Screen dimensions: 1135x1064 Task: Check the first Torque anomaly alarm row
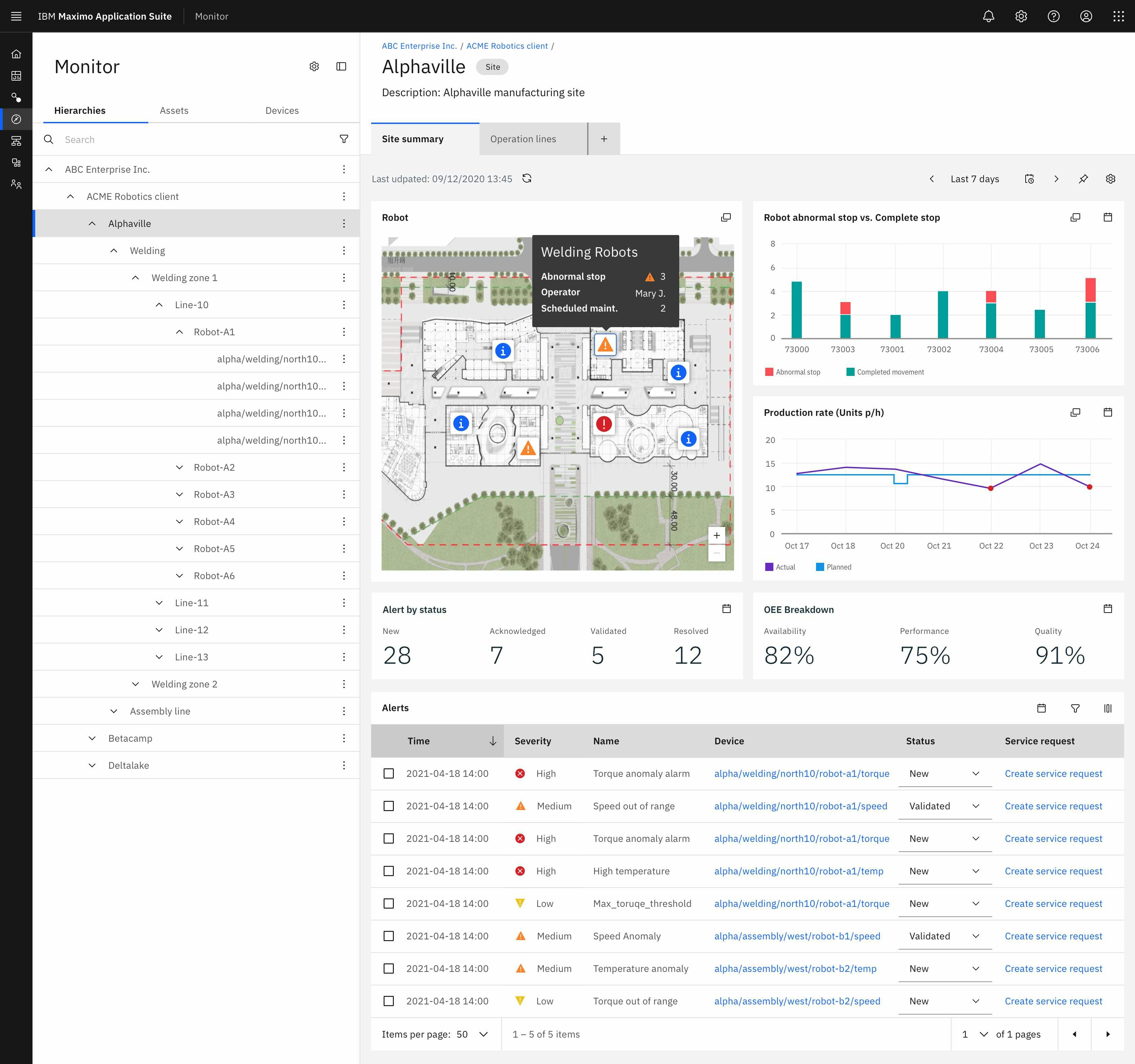pos(389,773)
